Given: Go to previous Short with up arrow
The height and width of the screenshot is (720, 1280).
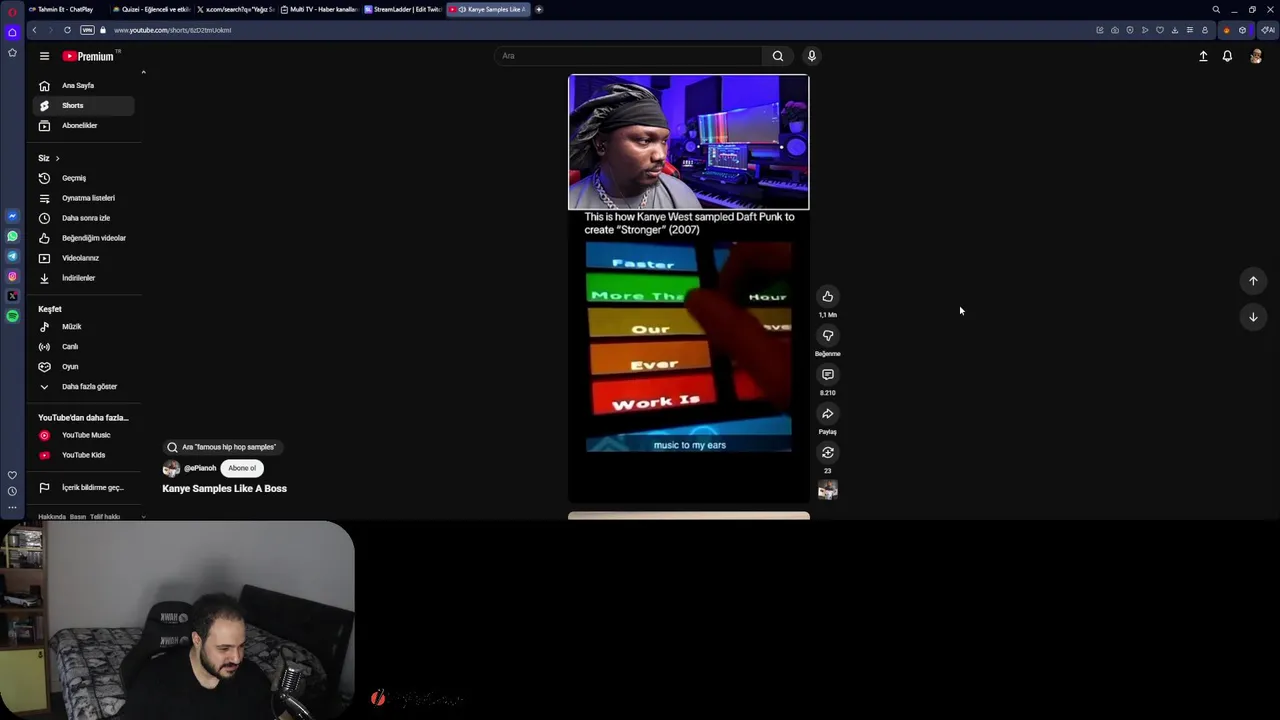Looking at the screenshot, I should (x=1253, y=281).
